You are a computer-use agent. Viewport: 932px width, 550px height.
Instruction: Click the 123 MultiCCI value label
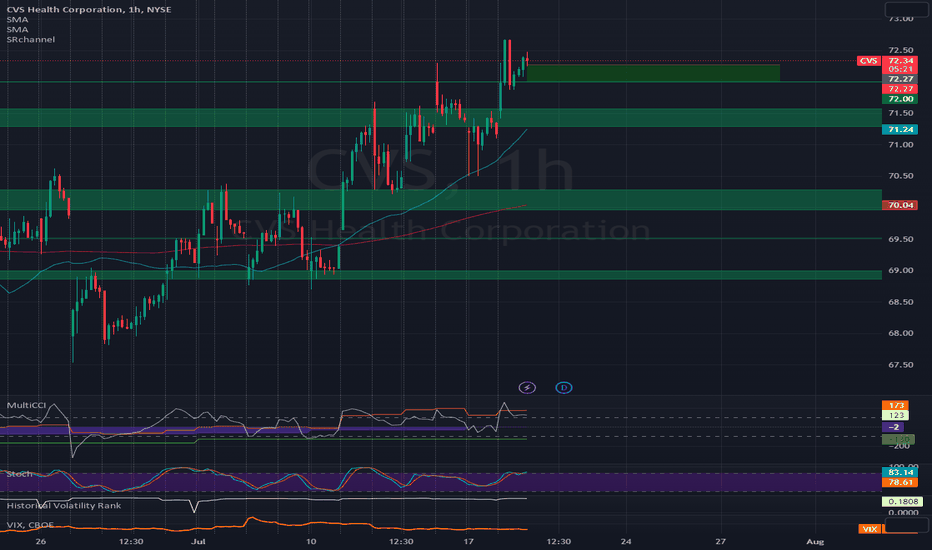[896, 416]
